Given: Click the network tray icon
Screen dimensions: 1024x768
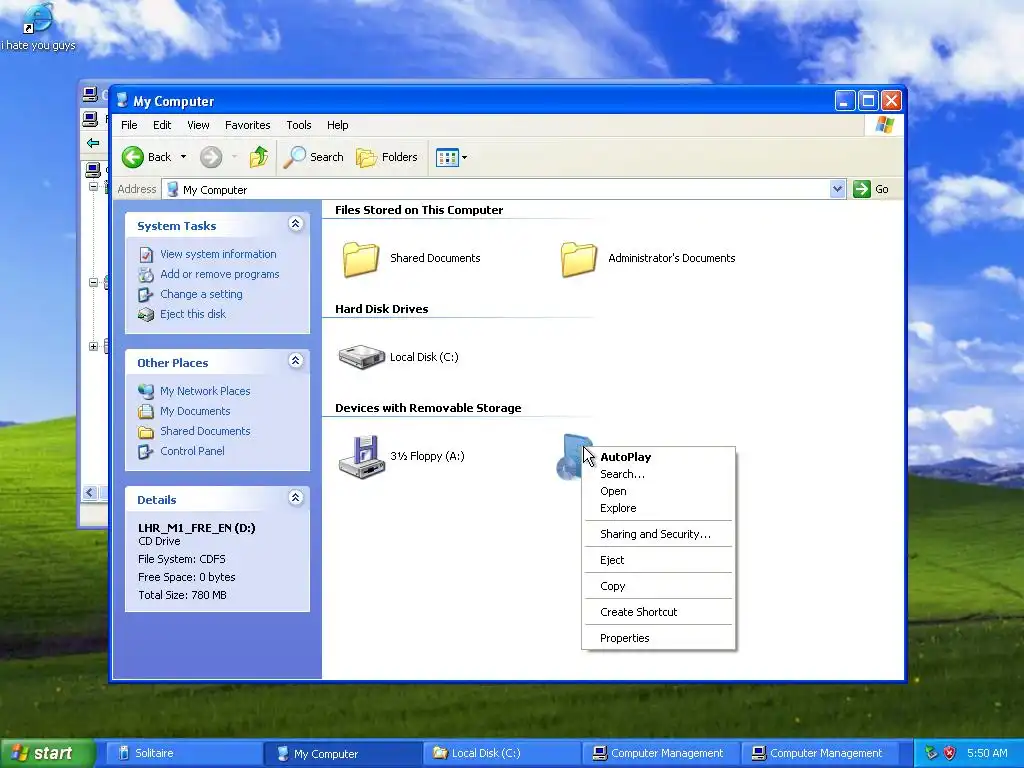Looking at the screenshot, I should tap(931, 753).
